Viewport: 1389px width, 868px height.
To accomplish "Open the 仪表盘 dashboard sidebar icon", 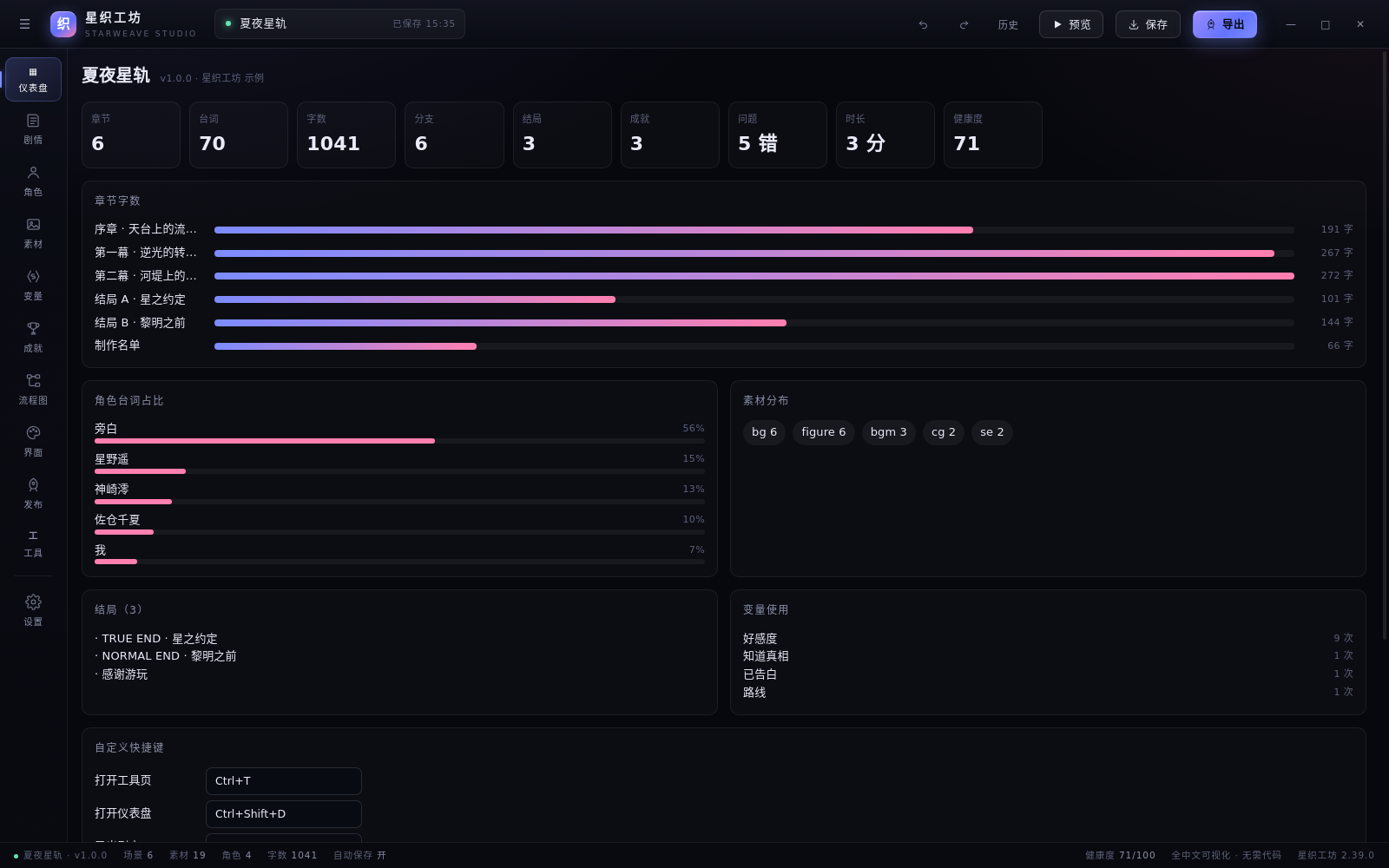I will coord(33,79).
